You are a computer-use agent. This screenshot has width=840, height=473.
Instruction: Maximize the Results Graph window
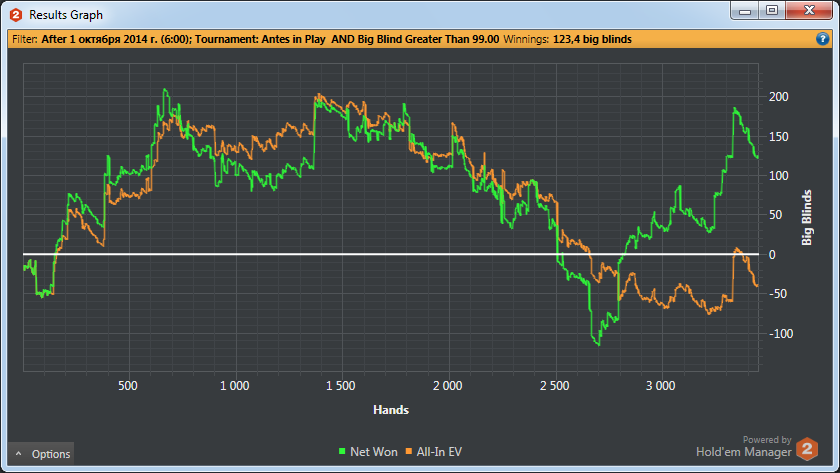[x=771, y=10]
